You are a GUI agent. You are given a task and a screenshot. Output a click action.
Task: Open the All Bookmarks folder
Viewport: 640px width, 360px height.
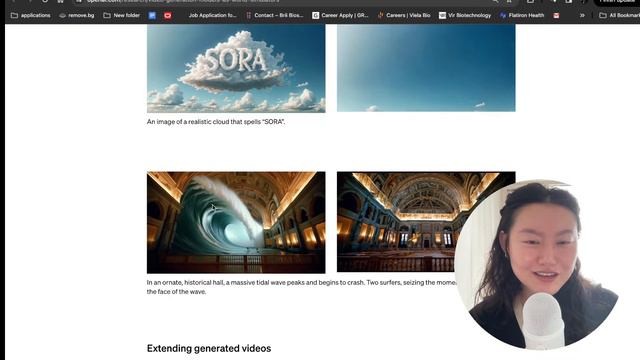619,16
